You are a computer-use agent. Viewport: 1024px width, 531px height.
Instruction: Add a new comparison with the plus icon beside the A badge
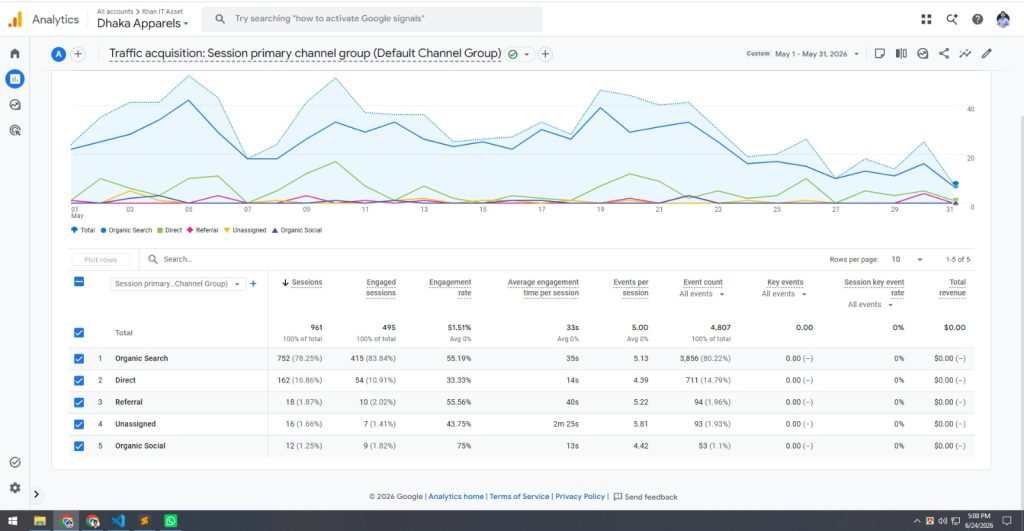(78, 54)
